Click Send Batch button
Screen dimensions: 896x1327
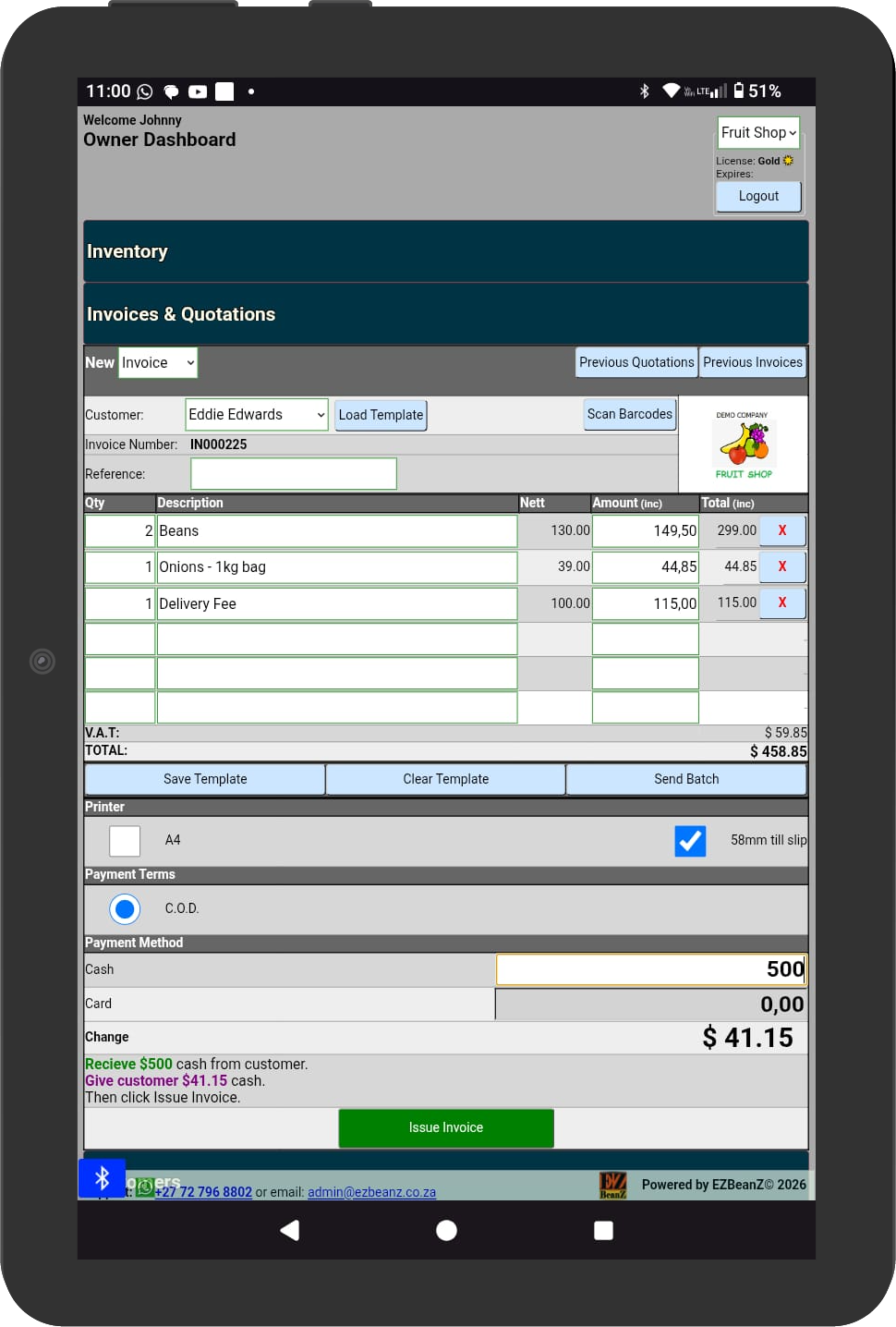686,779
